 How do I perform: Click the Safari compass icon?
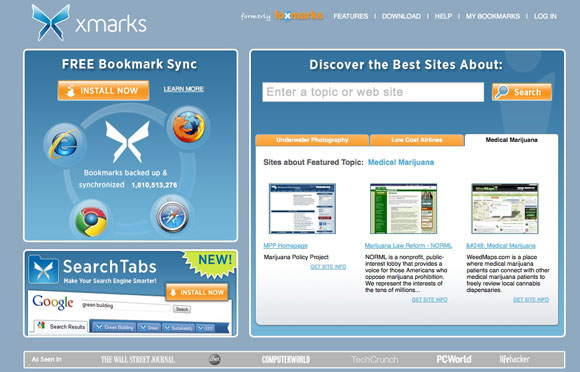(x=173, y=217)
